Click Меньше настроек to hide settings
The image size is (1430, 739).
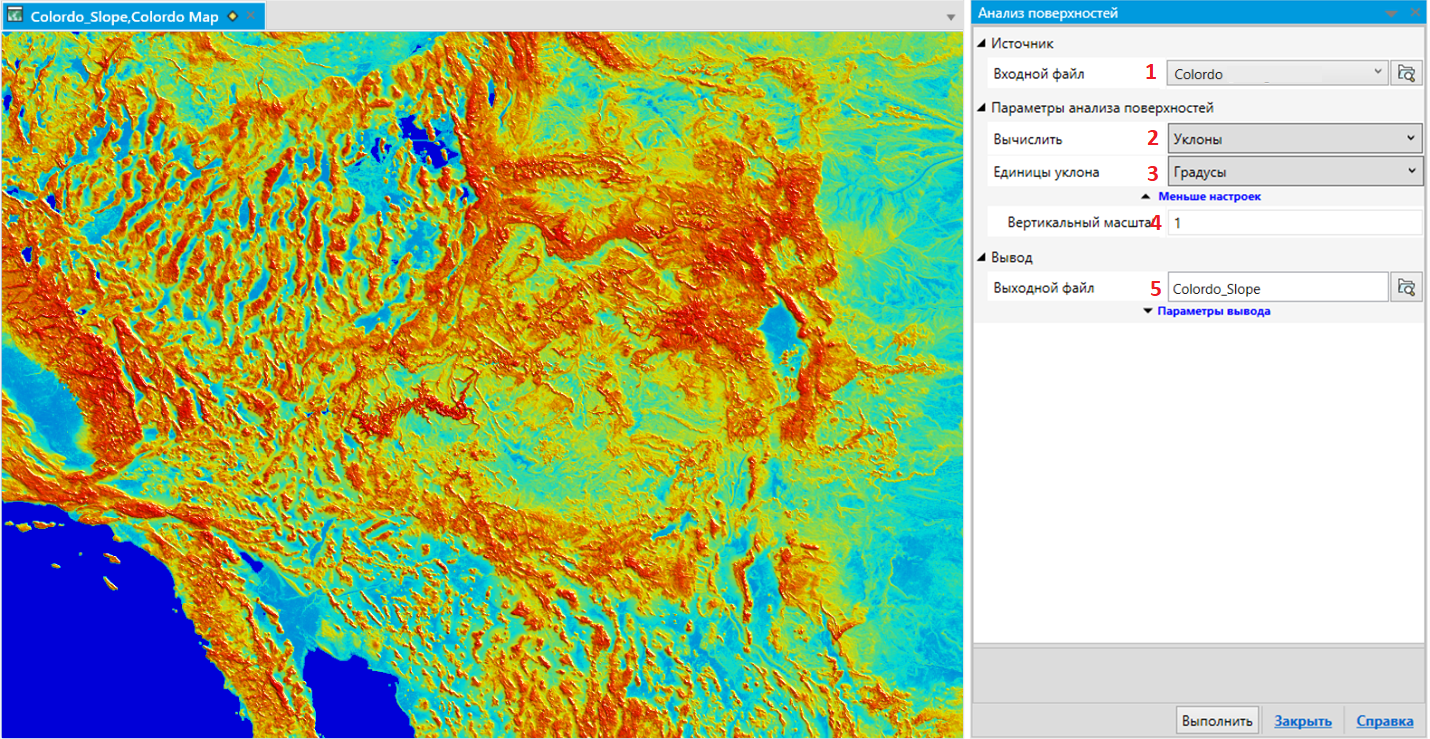point(1209,197)
